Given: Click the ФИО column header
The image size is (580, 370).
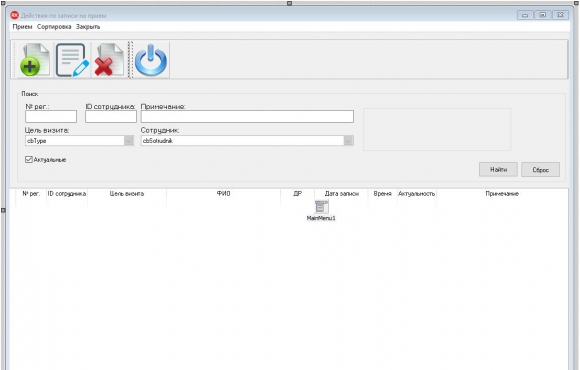Looking at the screenshot, I should pyautogui.click(x=223, y=194).
